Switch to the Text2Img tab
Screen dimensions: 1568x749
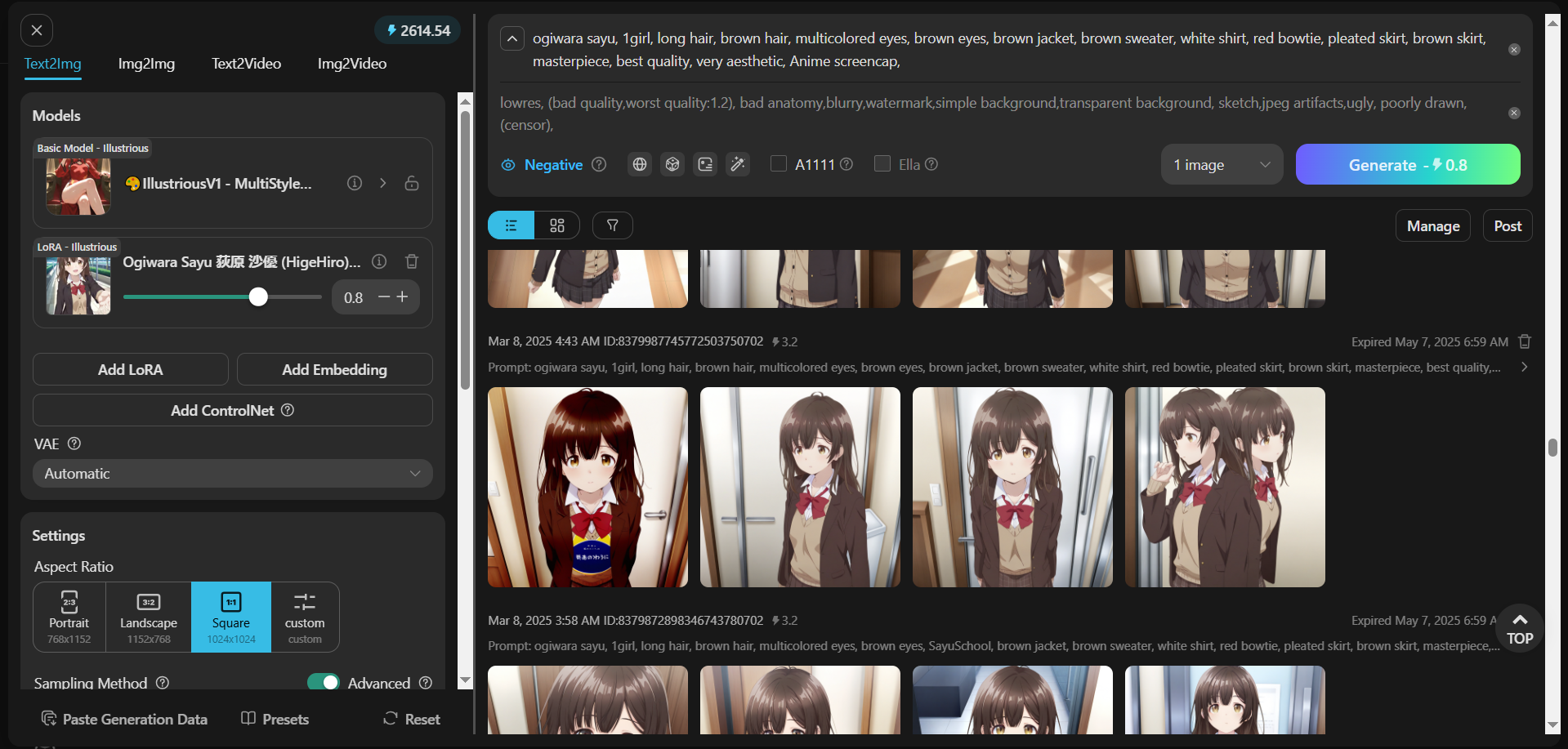[53, 64]
